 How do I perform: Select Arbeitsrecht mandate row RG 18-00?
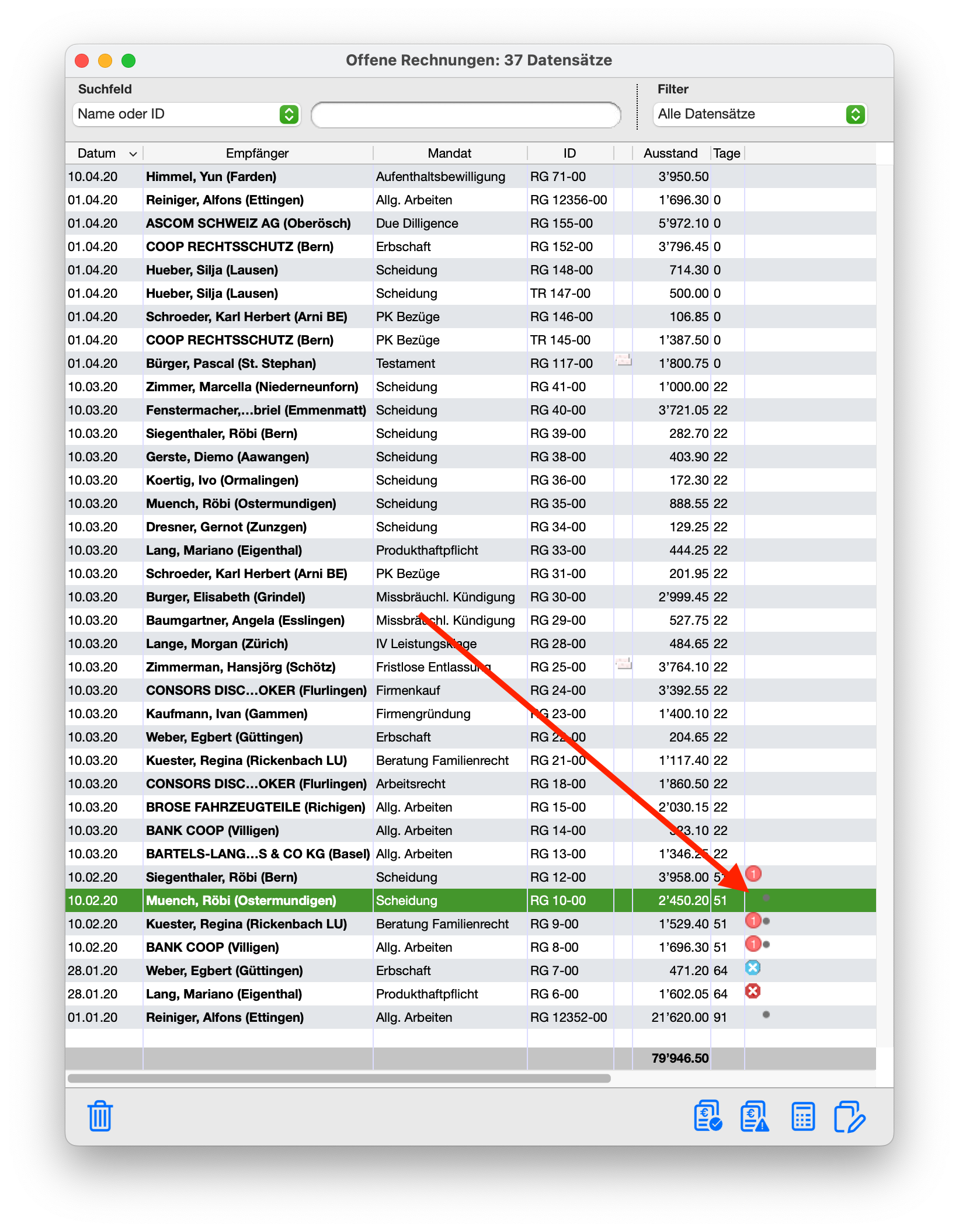click(x=471, y=784)
